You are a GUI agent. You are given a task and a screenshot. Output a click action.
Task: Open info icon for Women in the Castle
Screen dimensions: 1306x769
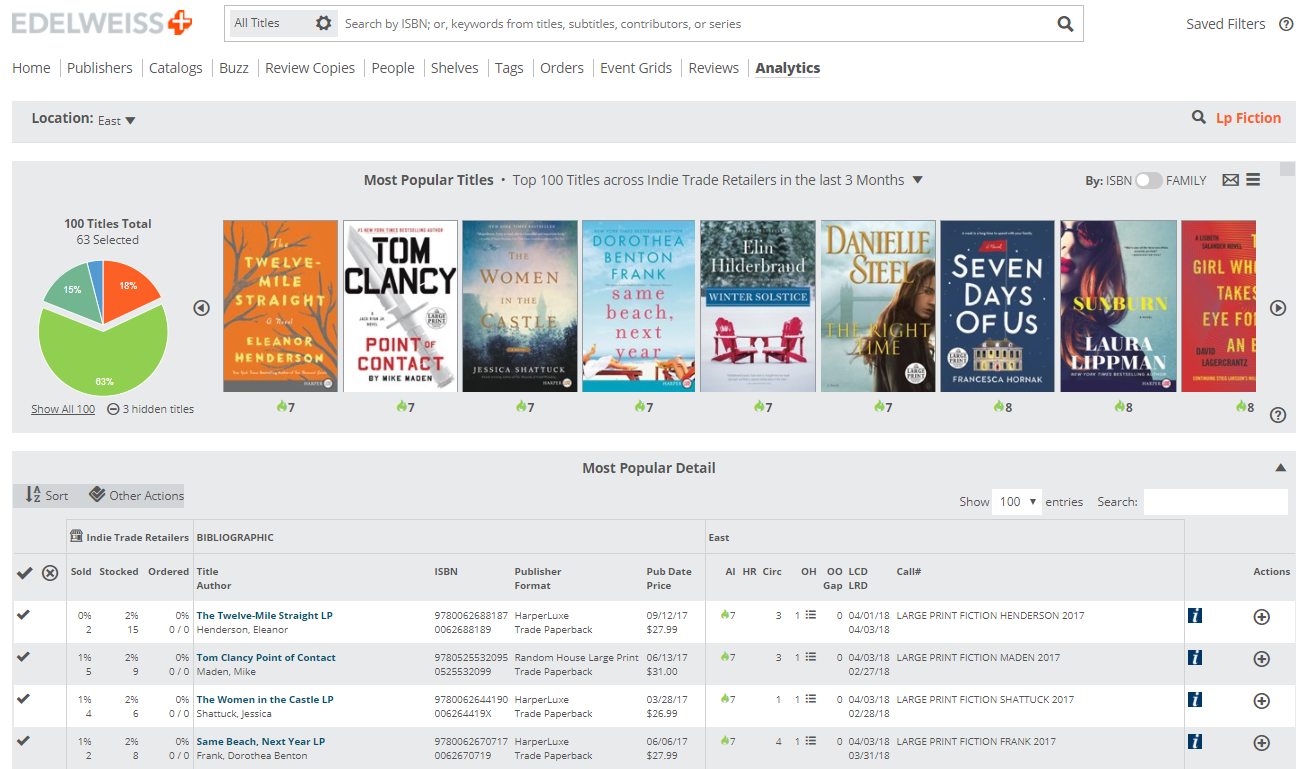(x=1194, y=699)
